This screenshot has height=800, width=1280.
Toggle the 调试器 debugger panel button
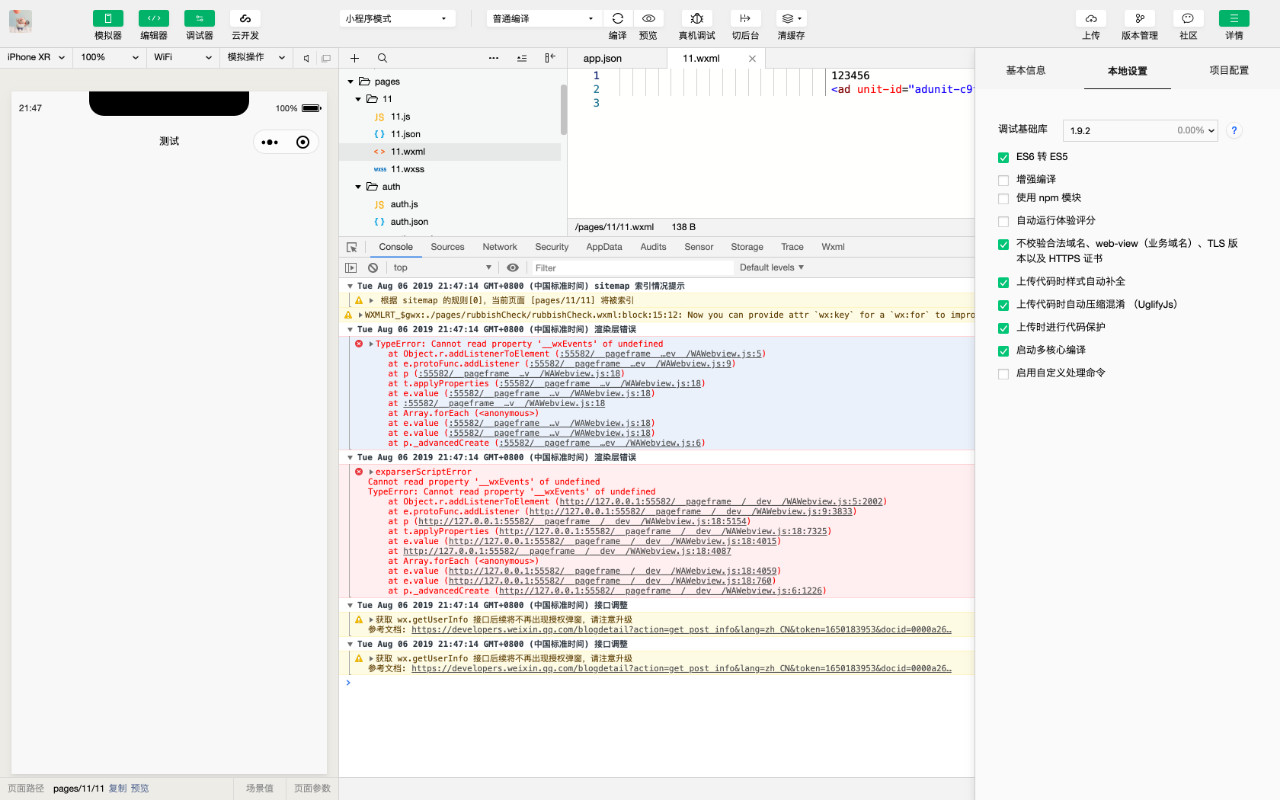199,18
